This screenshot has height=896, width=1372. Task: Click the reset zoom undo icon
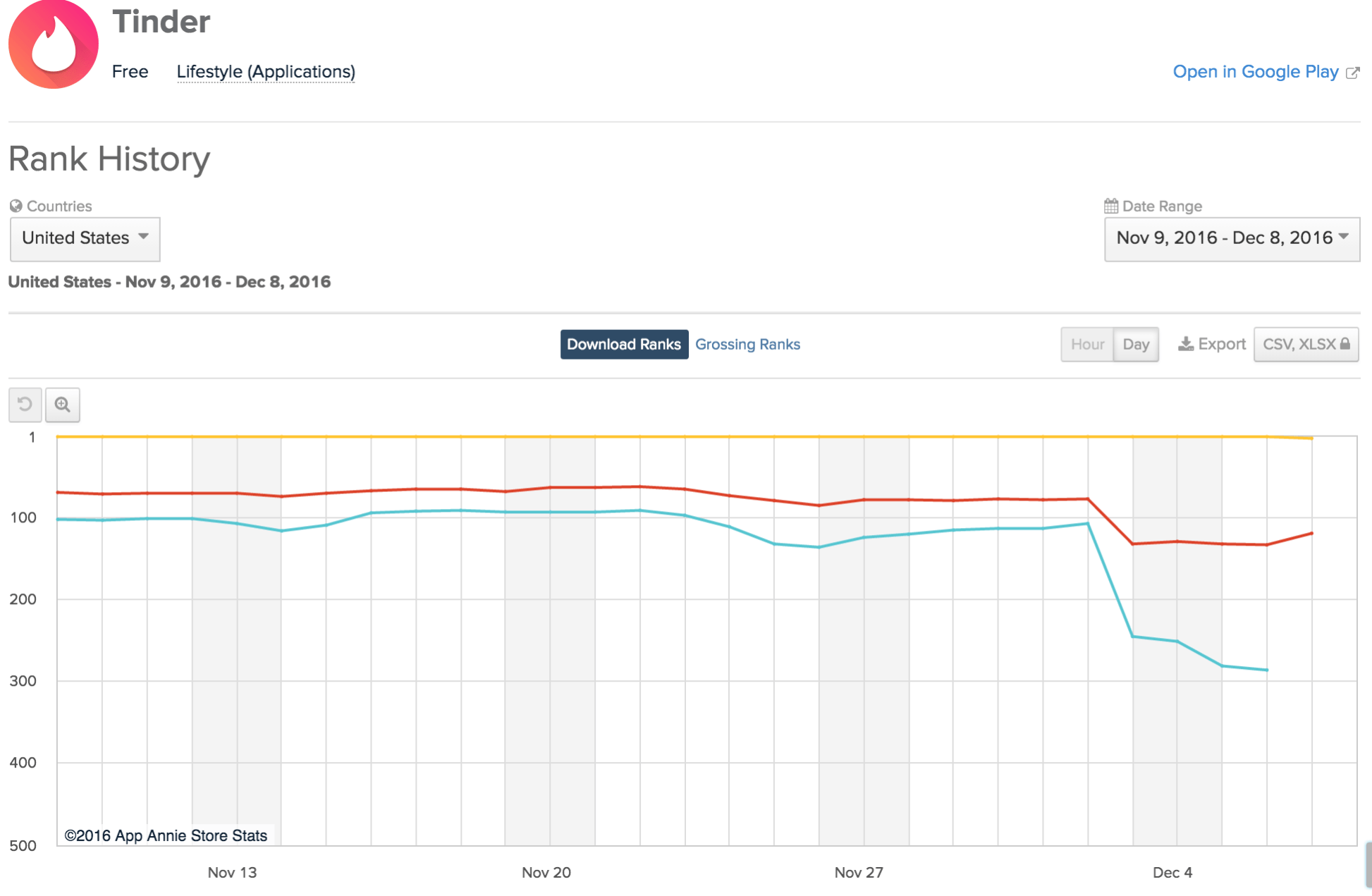(25, 405)
